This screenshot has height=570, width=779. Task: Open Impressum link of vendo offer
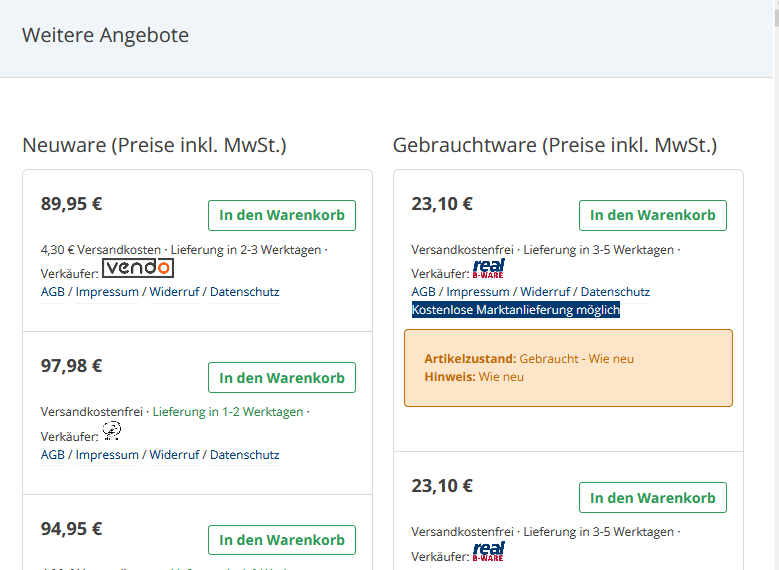tap(107, 292)
